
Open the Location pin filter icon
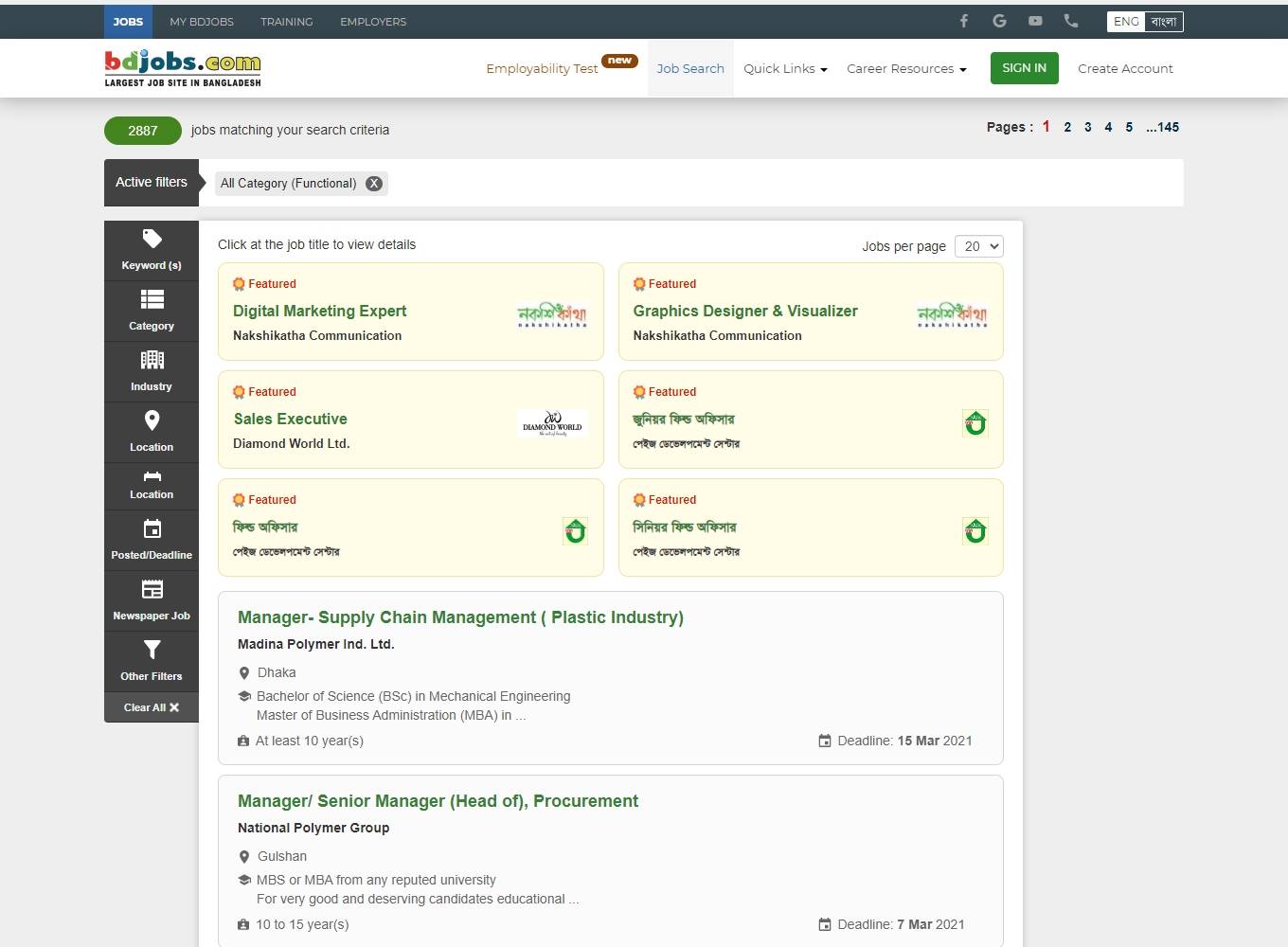[x=152, y=420]
